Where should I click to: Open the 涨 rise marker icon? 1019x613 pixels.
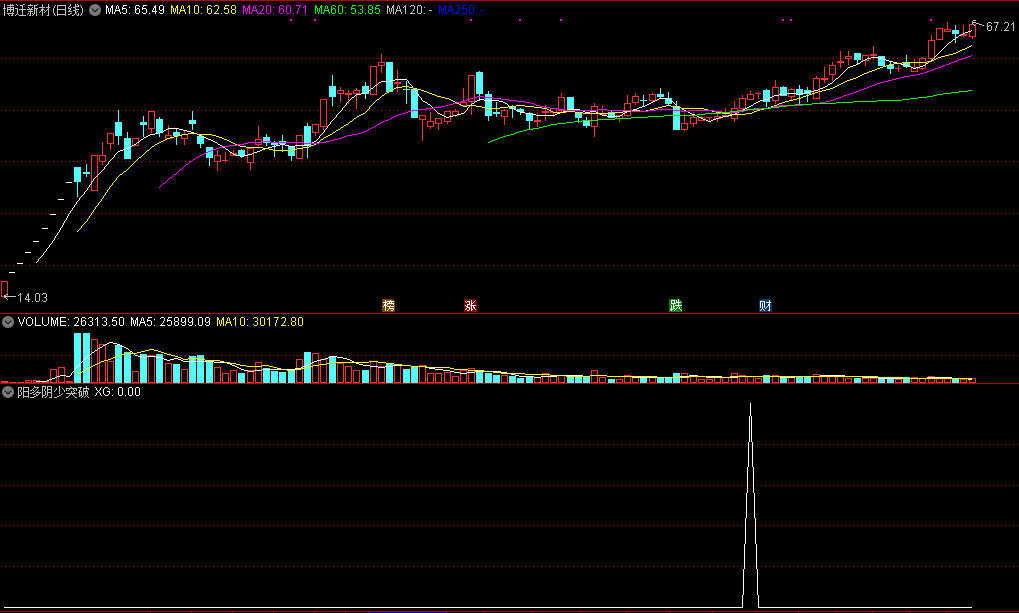click(471, 306)
